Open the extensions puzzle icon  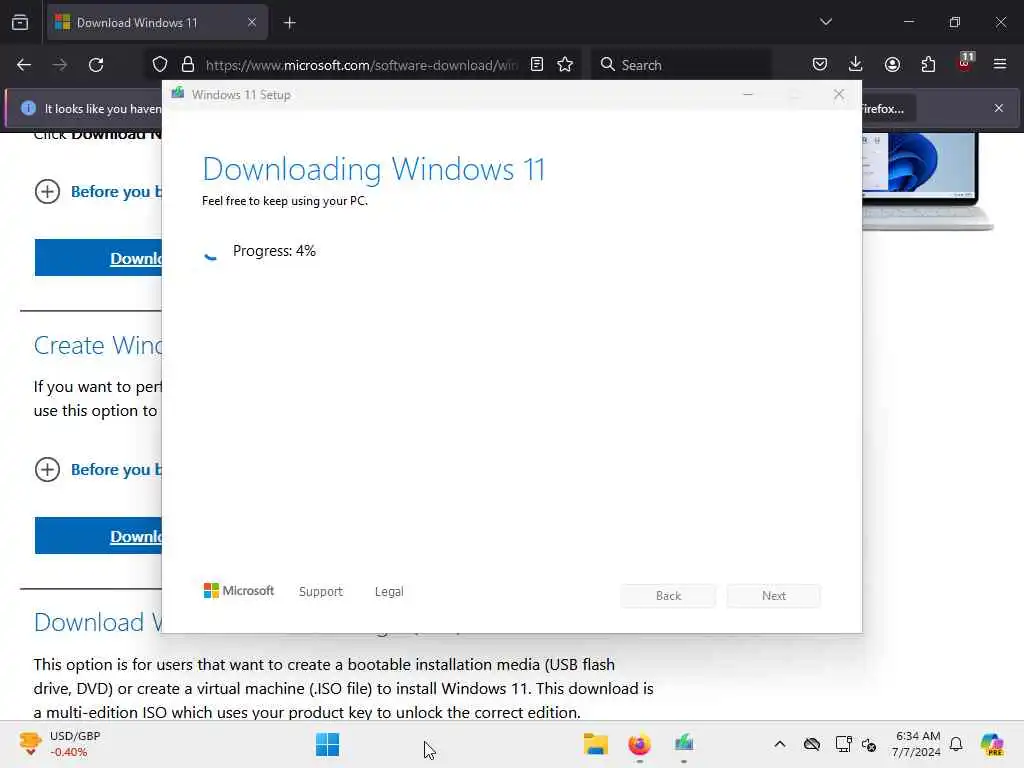[928, 64]
